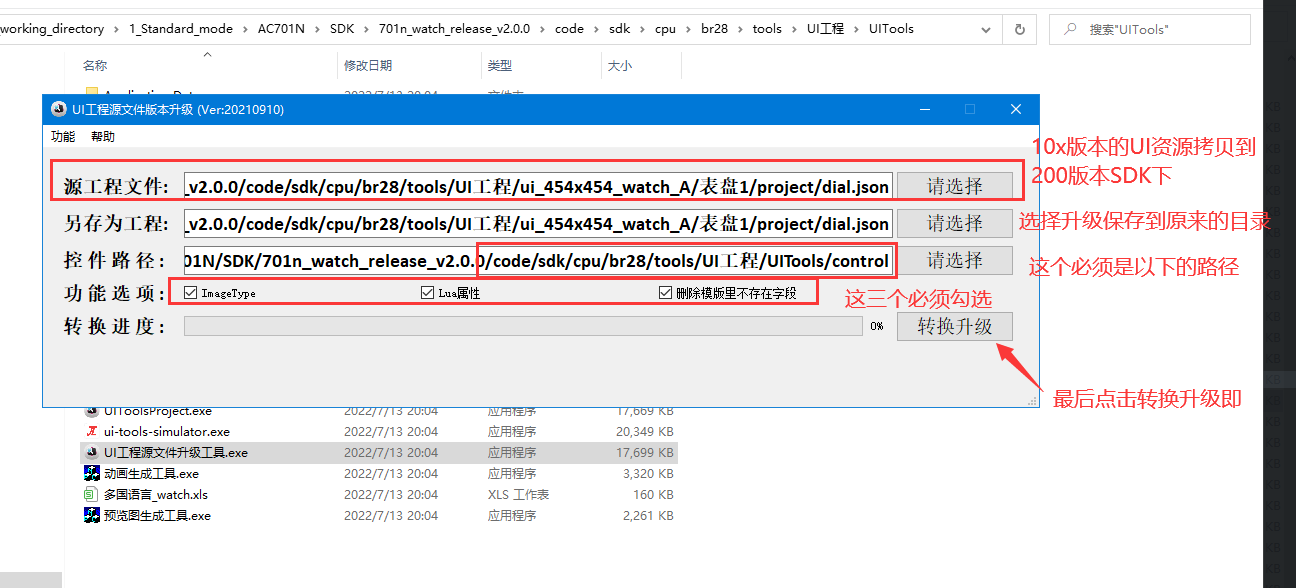The width and height of the screenshot is (1296, 588).
Task: Toggle the 删除模版里不存在字段 checkbox
Action: [665, 293]
